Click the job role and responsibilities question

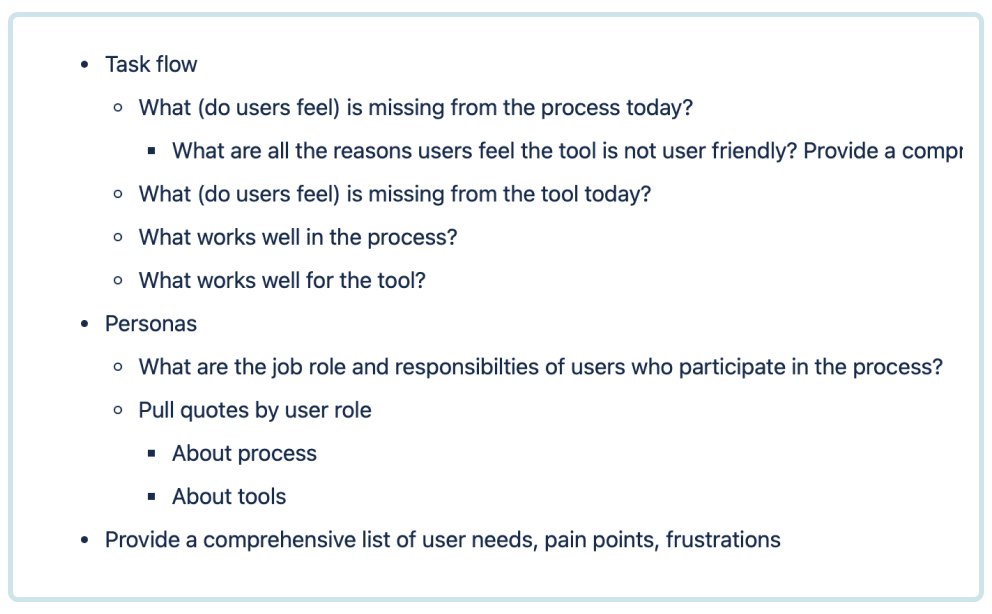pyautogui.click(x=541, y=367)
